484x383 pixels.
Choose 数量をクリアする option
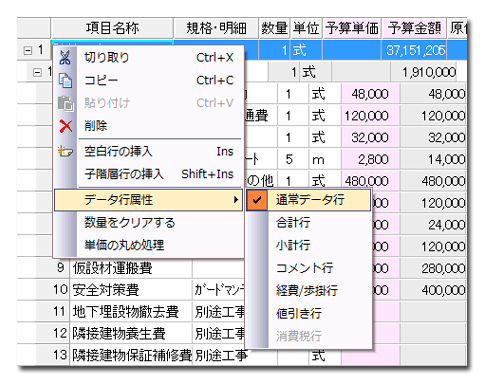tap(148, 222)
